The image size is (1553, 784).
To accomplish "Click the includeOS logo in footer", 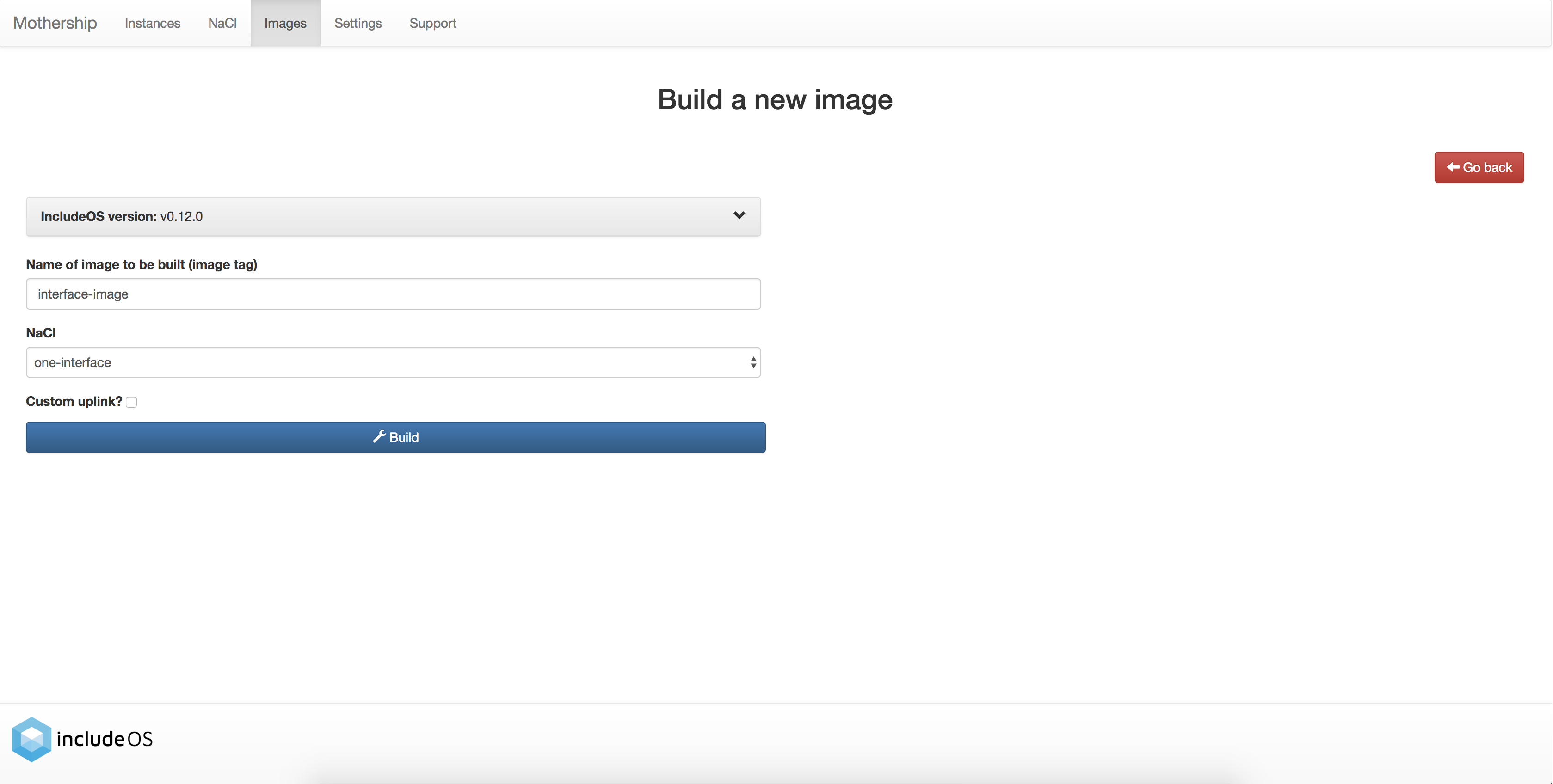I will (83, 739).
